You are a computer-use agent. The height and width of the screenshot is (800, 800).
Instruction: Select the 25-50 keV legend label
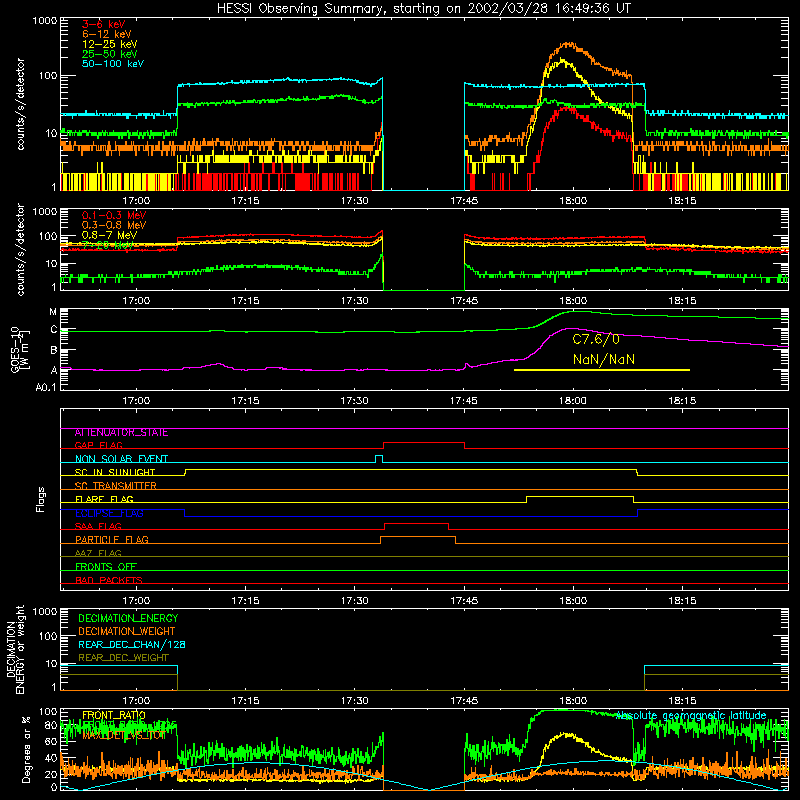click(x=110, y=54)
